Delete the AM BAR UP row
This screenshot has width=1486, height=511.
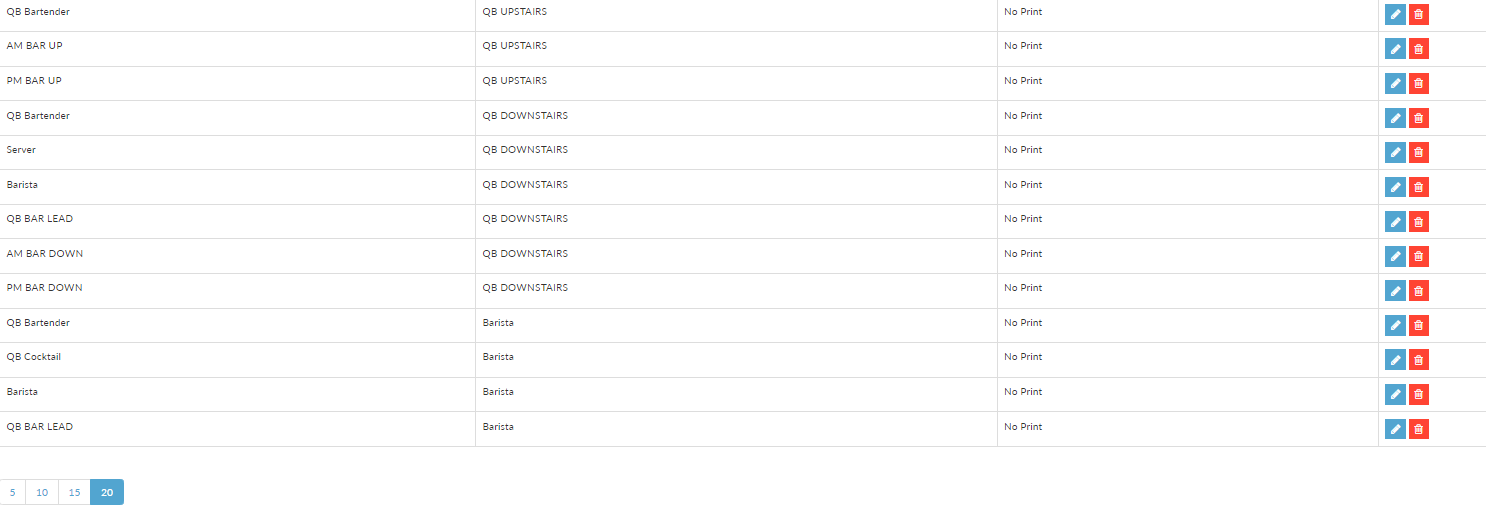1418,48
